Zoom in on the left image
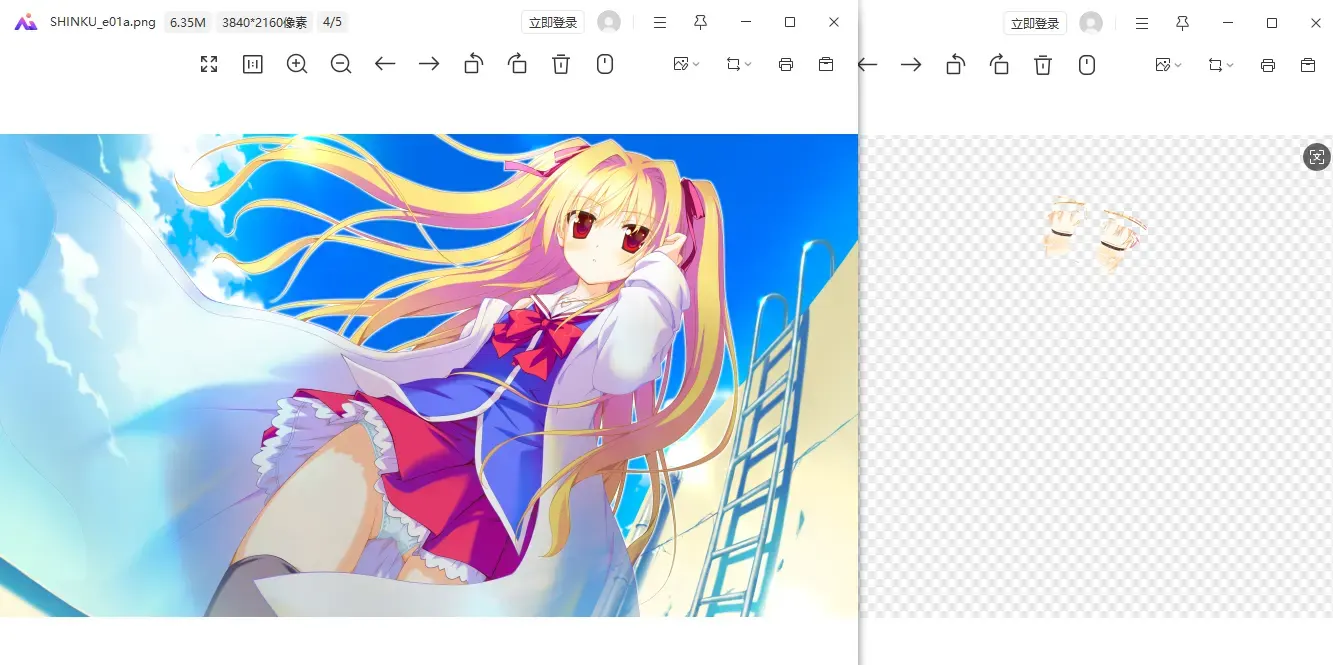 click(x=297, y=64)
